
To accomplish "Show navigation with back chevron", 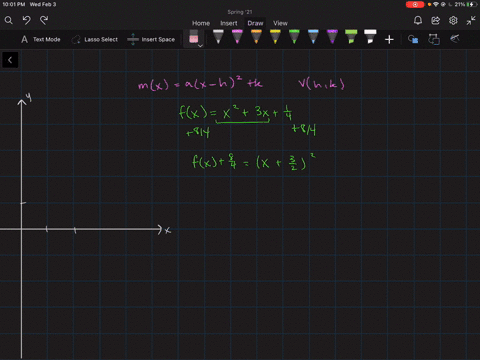I will pyautogui.click(x=10, y=60).
